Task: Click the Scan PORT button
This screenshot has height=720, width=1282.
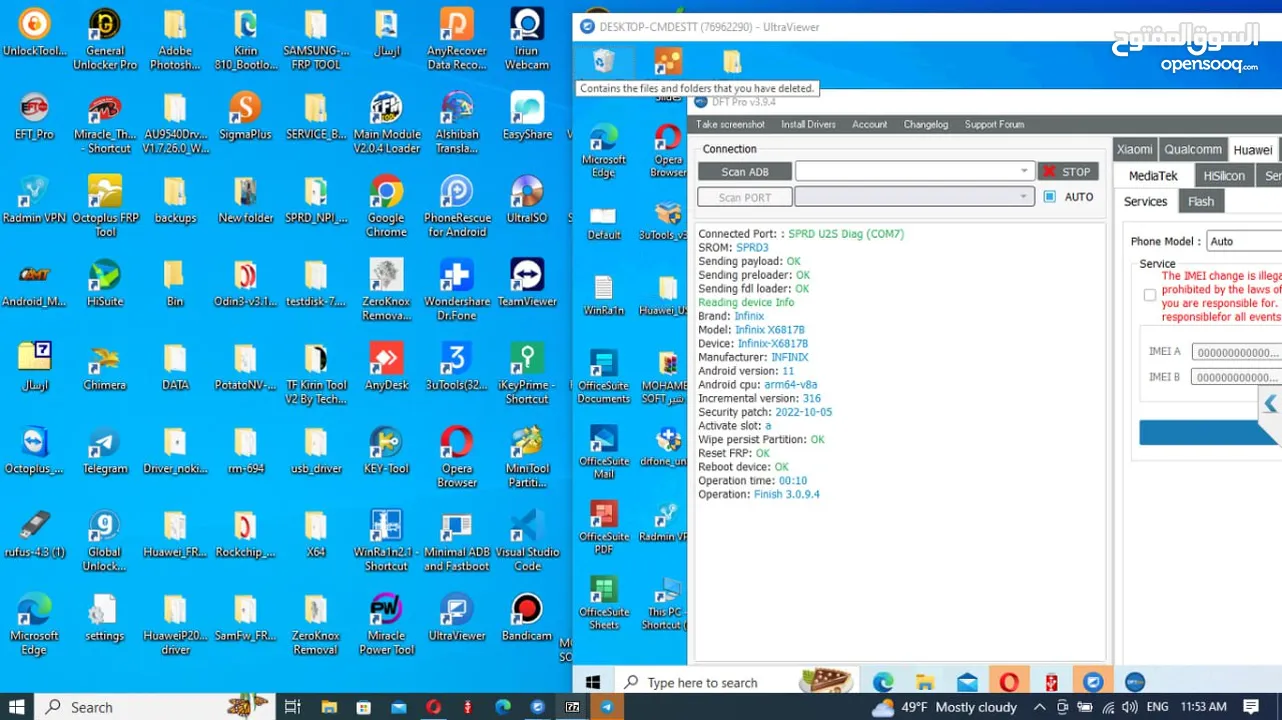Action: click(745, 198)
